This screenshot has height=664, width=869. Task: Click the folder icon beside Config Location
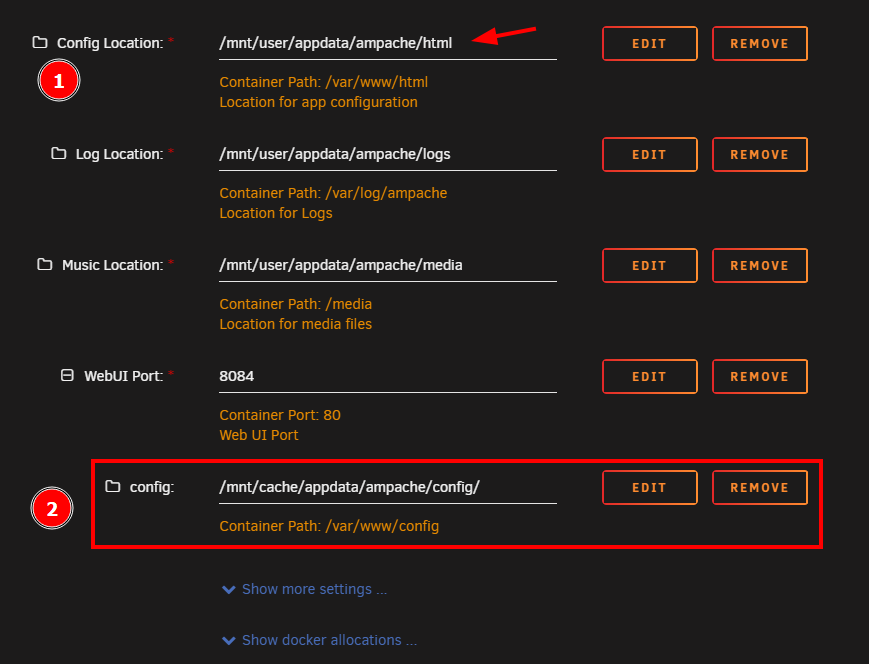(x=40, y=42)
